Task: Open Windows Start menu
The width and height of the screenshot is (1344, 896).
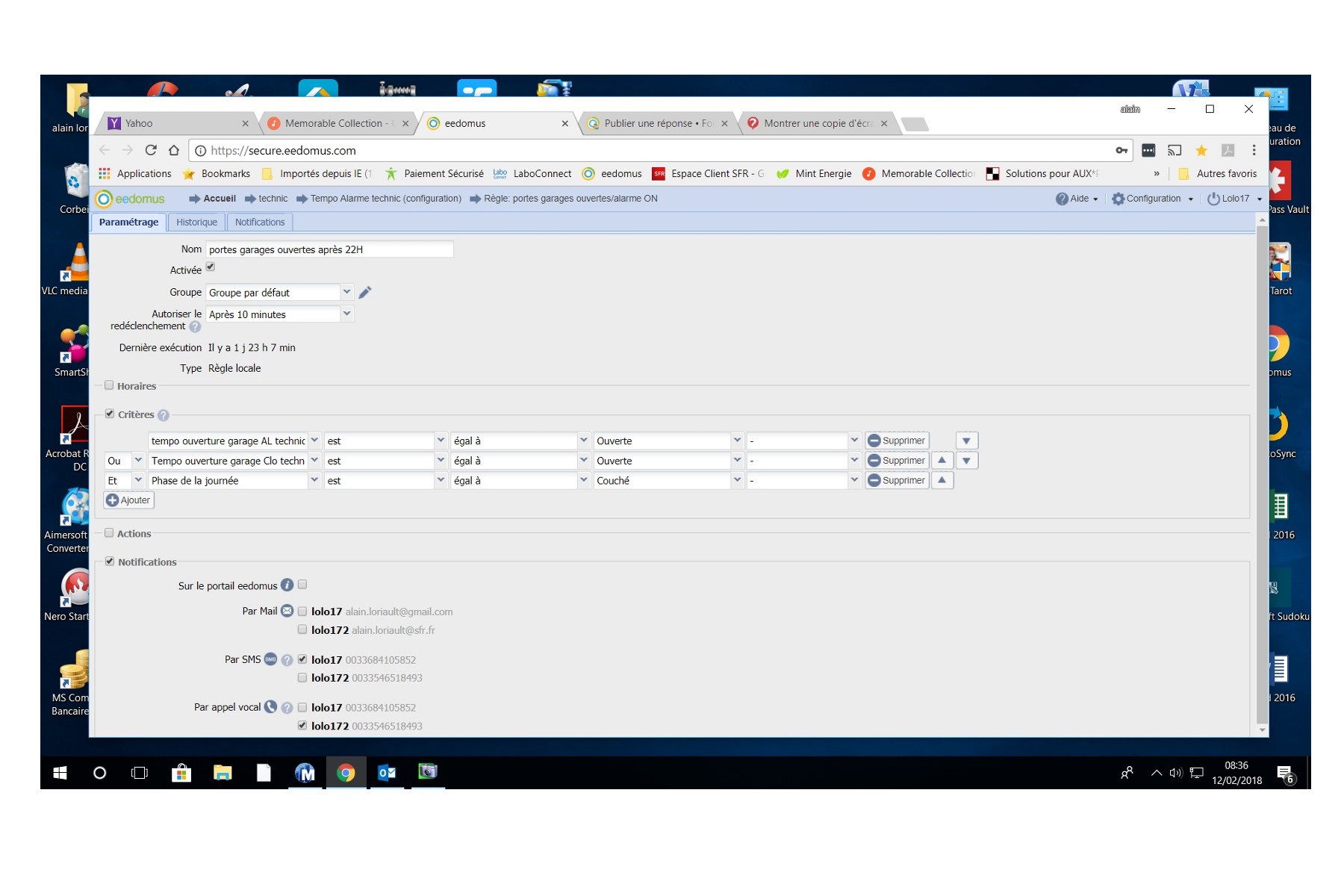Action: [60, 773]
